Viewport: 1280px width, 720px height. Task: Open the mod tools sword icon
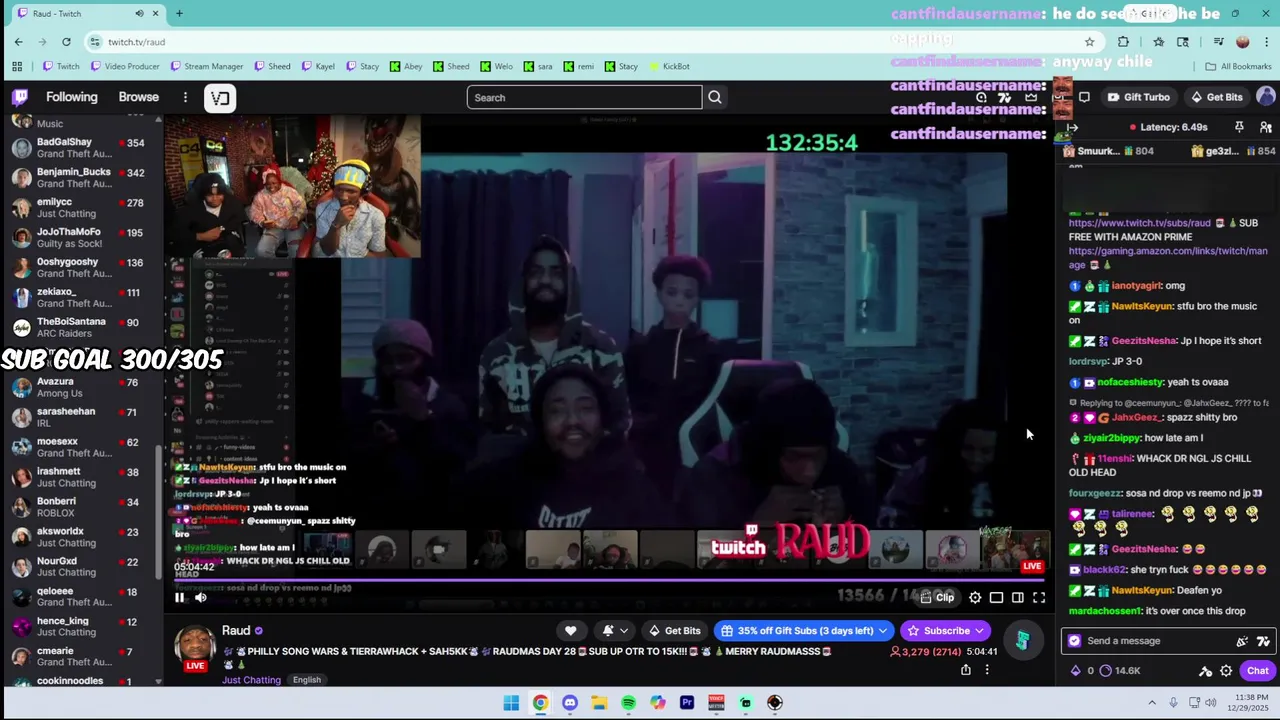tap(1205, 671)
